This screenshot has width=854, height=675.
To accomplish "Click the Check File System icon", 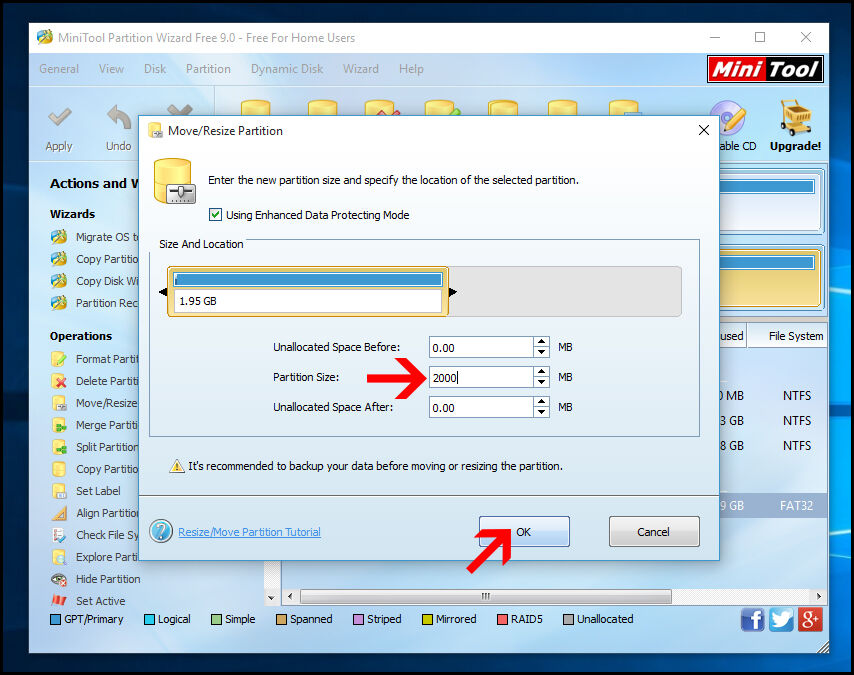I will [59, 535].
